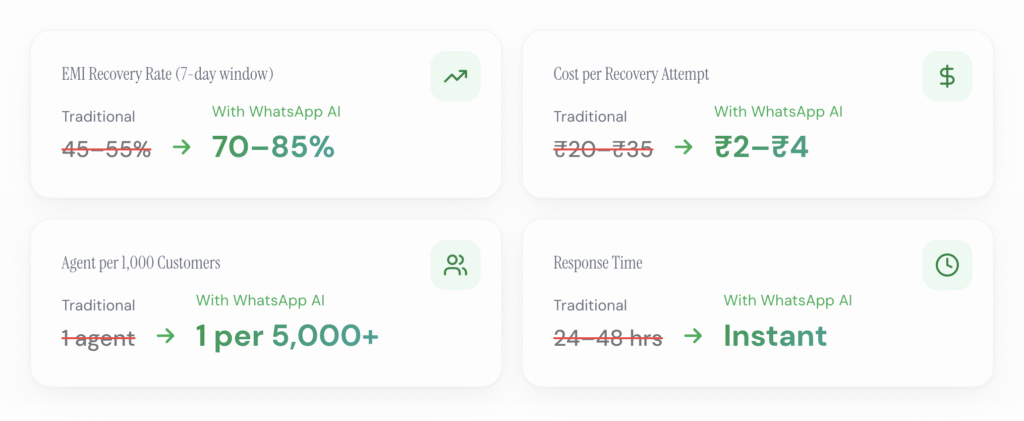Click the struck-through 24–48 hrs text
This screenshot has width=1024, height=421.
point(608,338)
